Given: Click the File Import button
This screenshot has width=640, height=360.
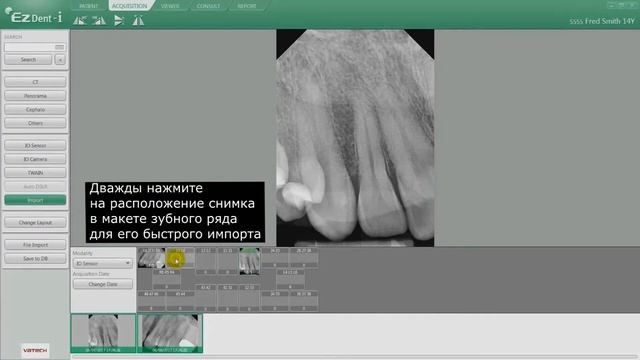Looking at the screenshot, I should coord(35,244).
